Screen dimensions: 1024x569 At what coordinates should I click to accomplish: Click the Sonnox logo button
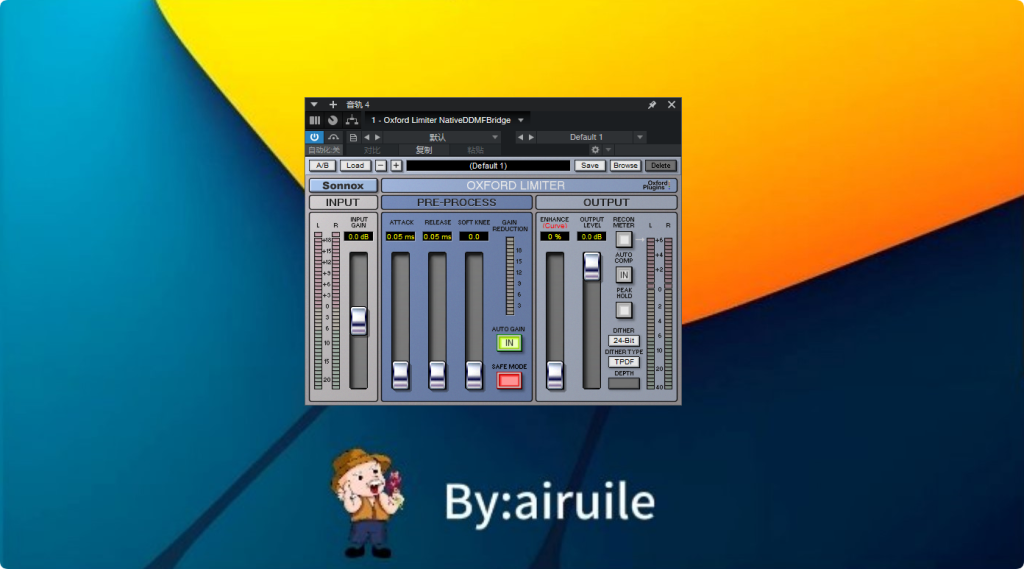[x=343, y=186]
